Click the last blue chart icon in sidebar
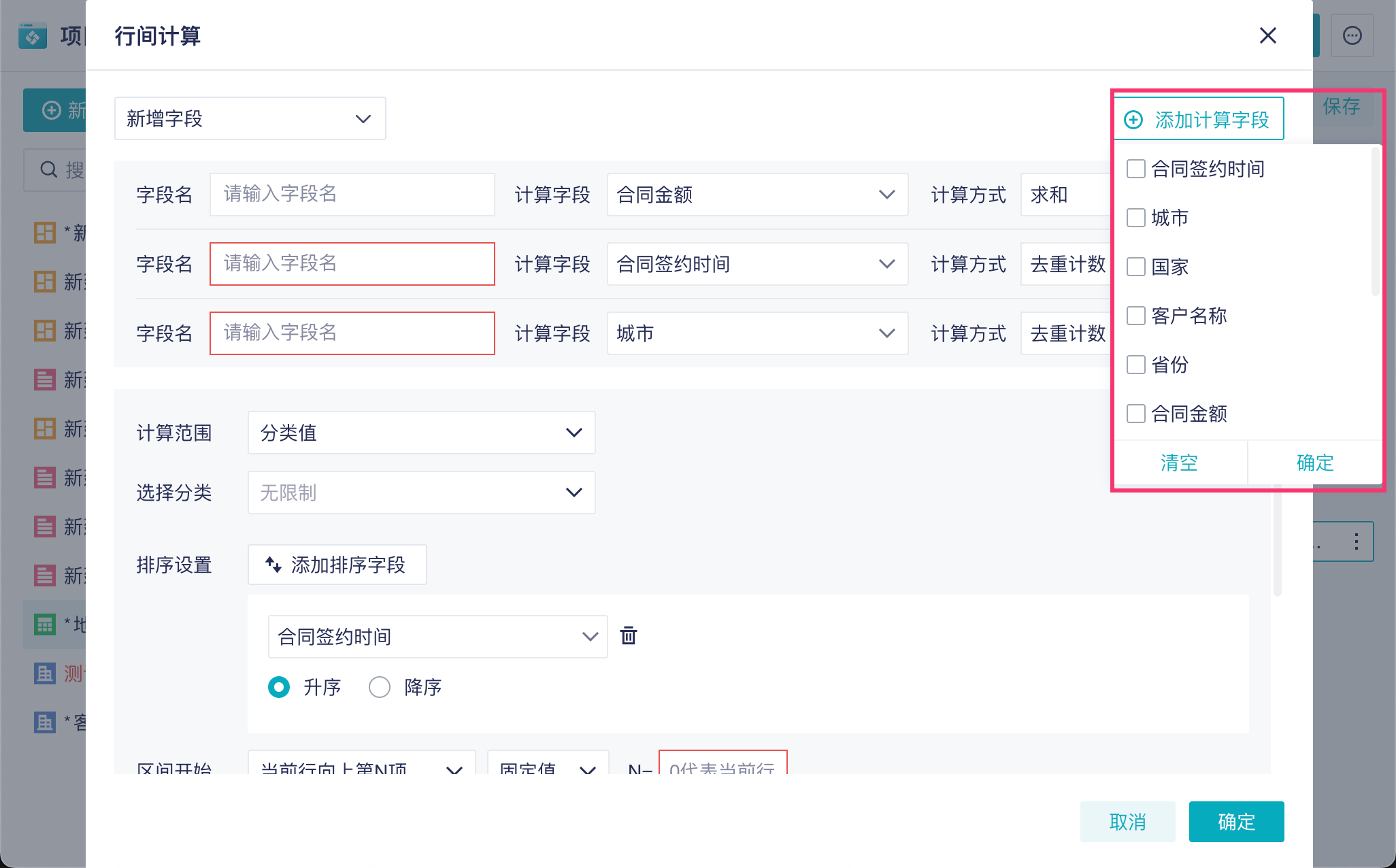1396x868 pixels. coord(45,722)
